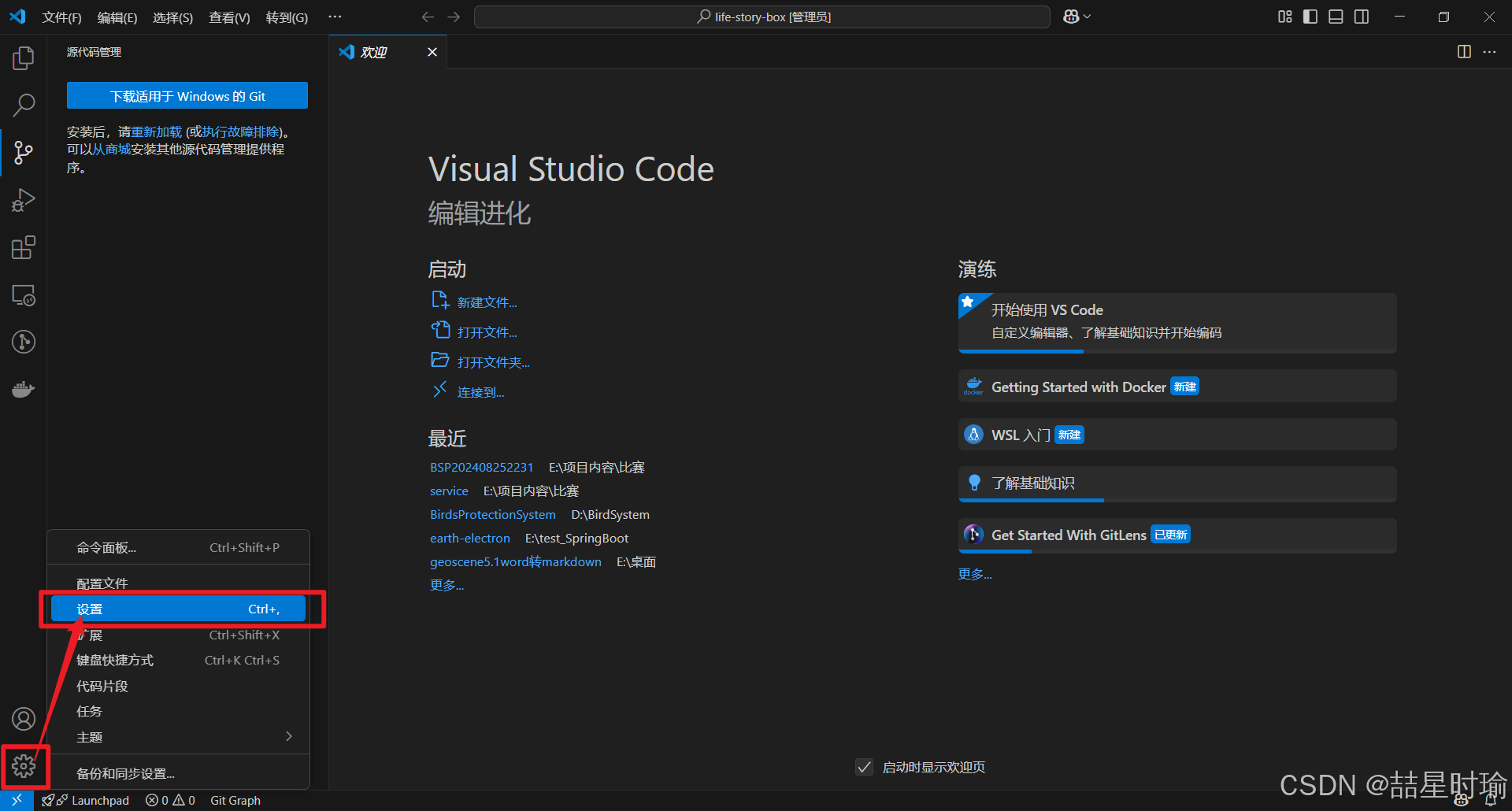
Task: Open the GitLens icon in activity bar
Action: pyautogui.click(x=24, y=342)
